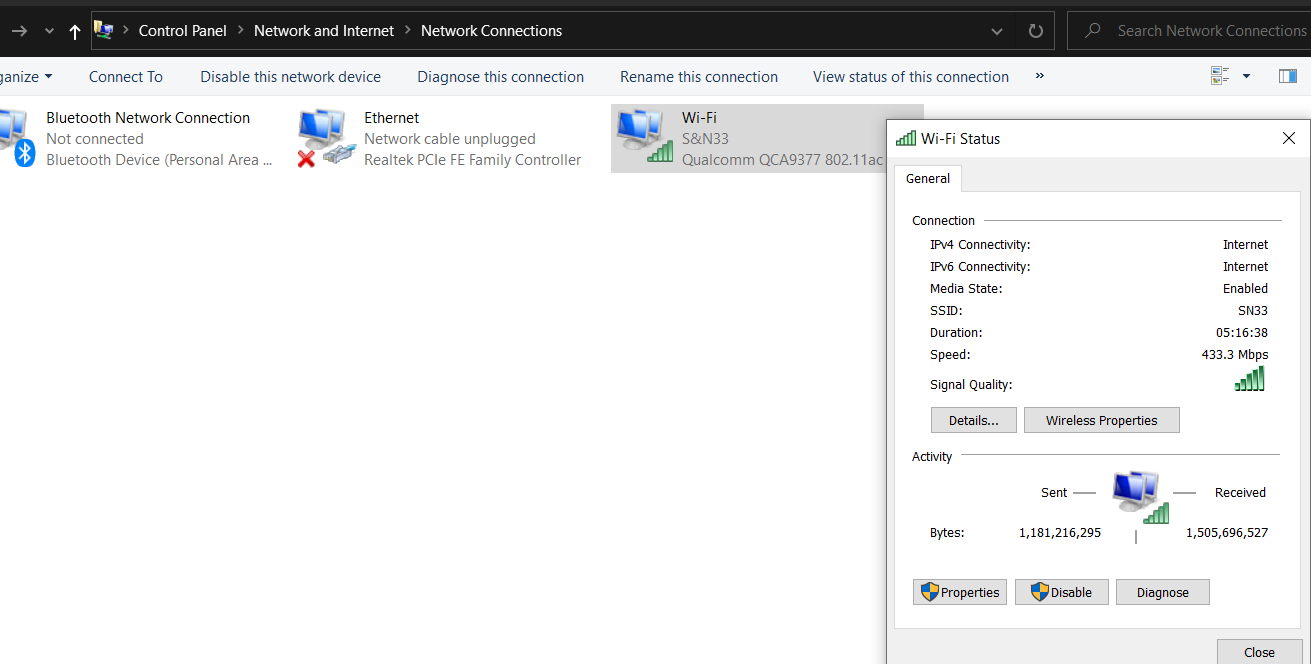Click the change your view icon
Image resolution: width=1311 pixels, height=664 pixels.
1219,76
